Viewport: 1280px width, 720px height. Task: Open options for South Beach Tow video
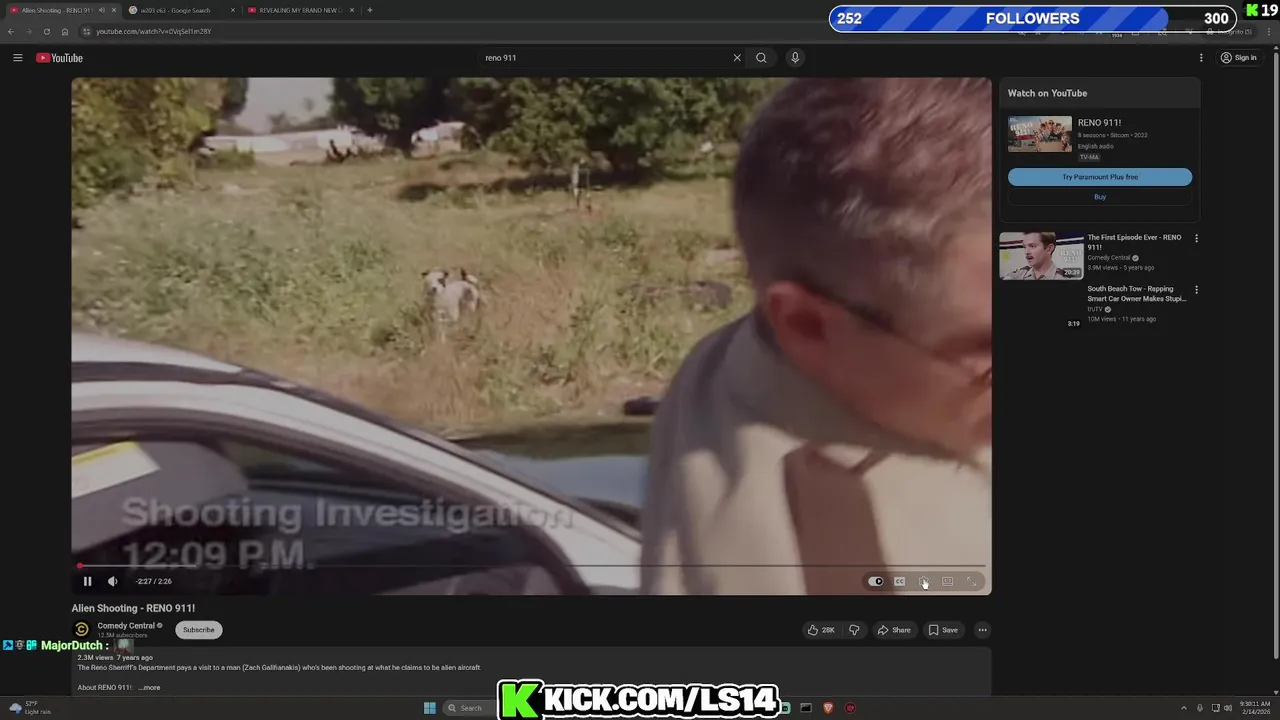click(1196, 290)
